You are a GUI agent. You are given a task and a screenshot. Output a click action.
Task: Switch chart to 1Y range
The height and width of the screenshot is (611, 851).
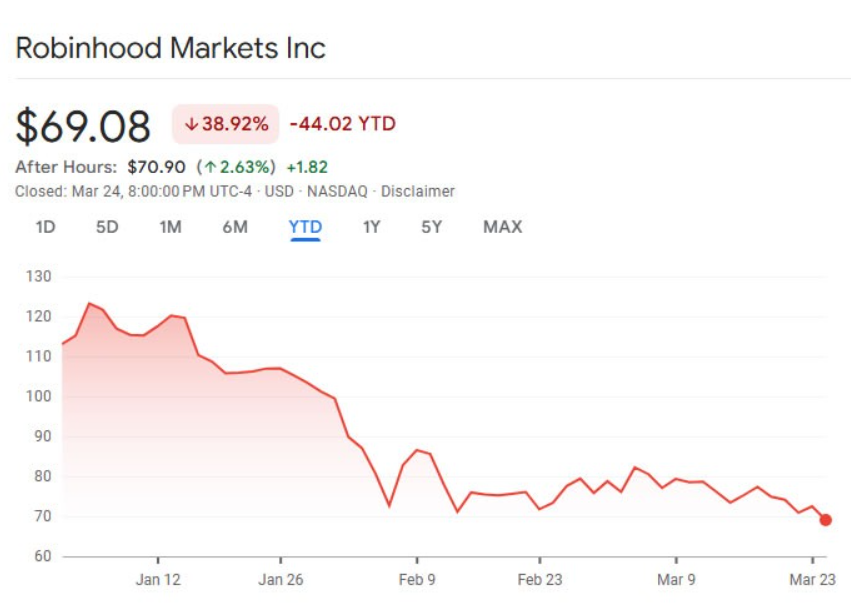371,227
